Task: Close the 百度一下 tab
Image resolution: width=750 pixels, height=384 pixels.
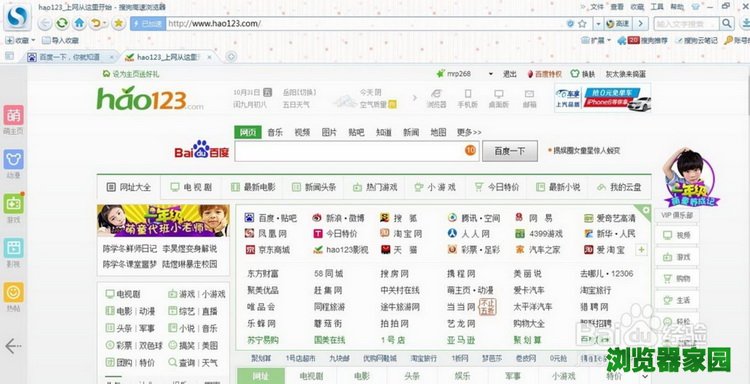Action: point(111,57)
